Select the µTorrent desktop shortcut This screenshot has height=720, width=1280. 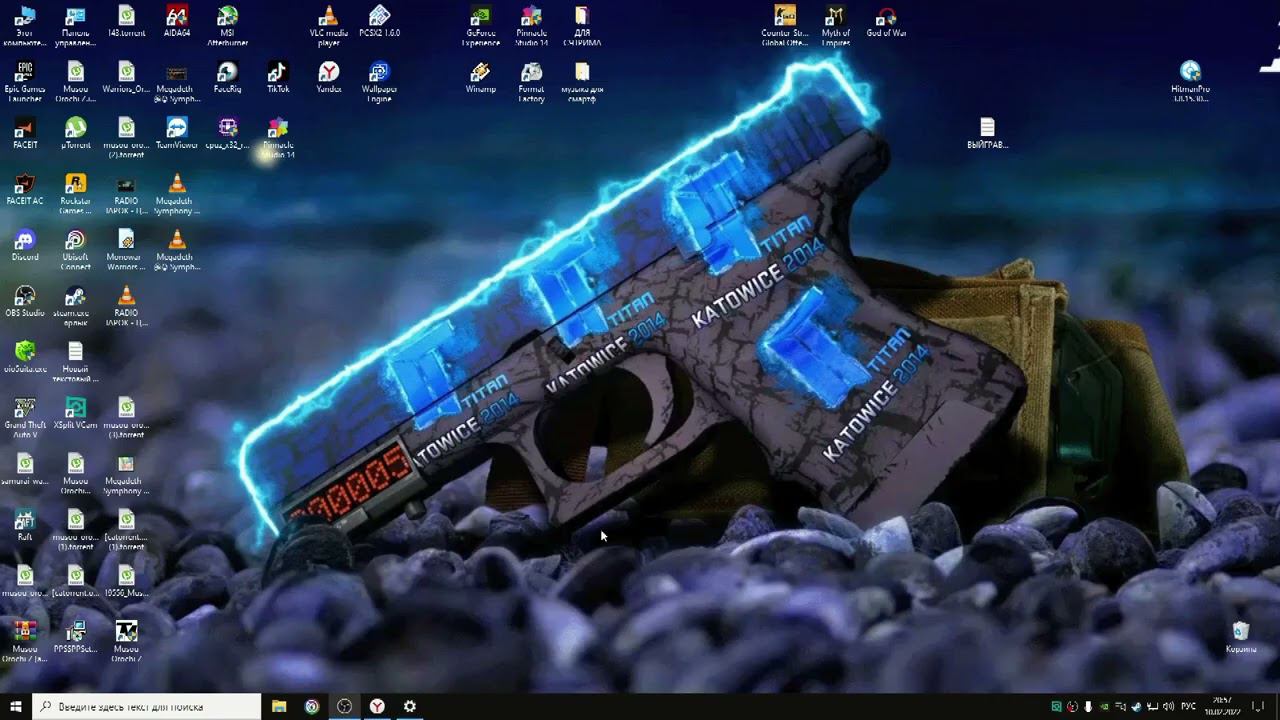(76, 134)
